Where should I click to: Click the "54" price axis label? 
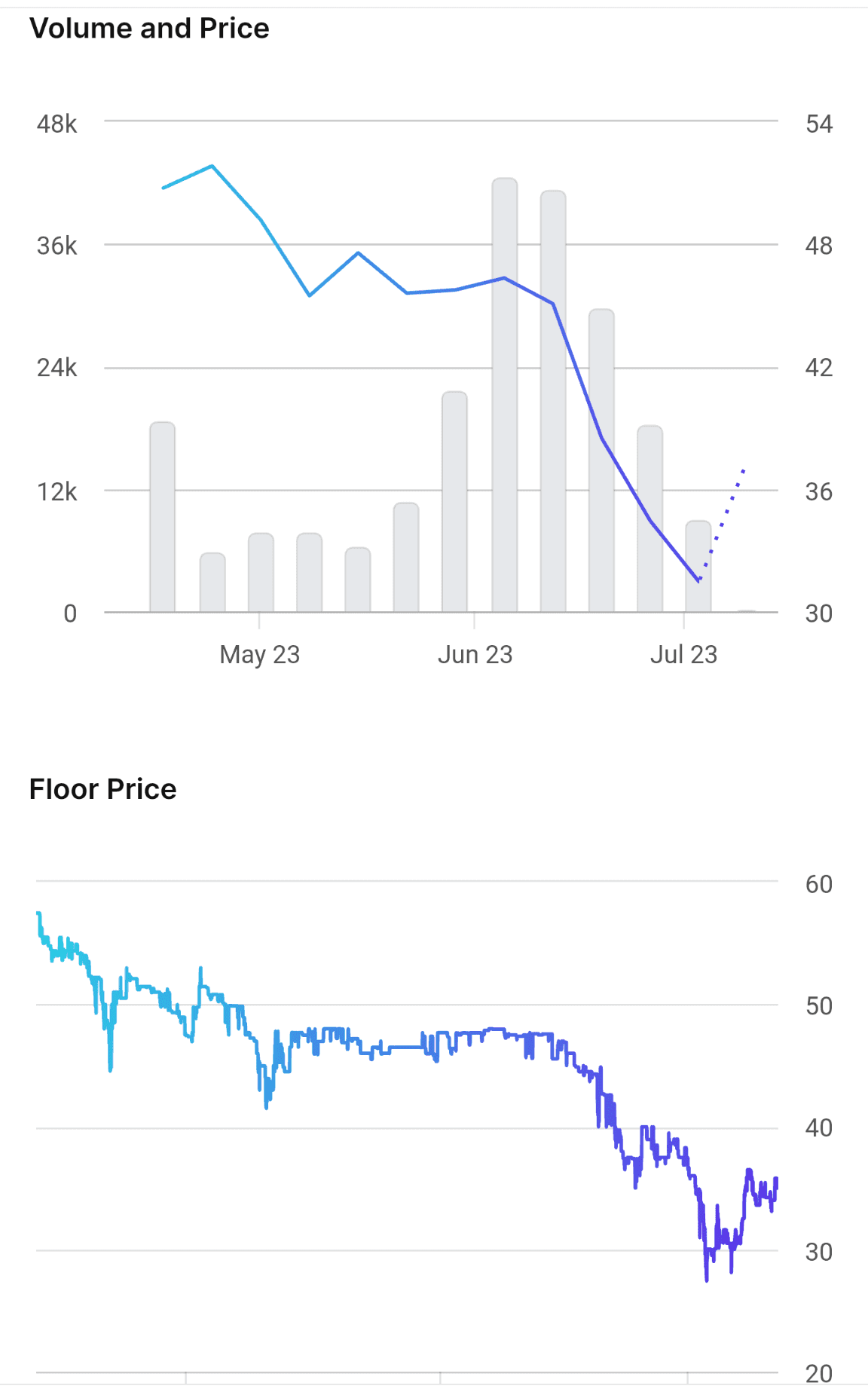(819, 124)
